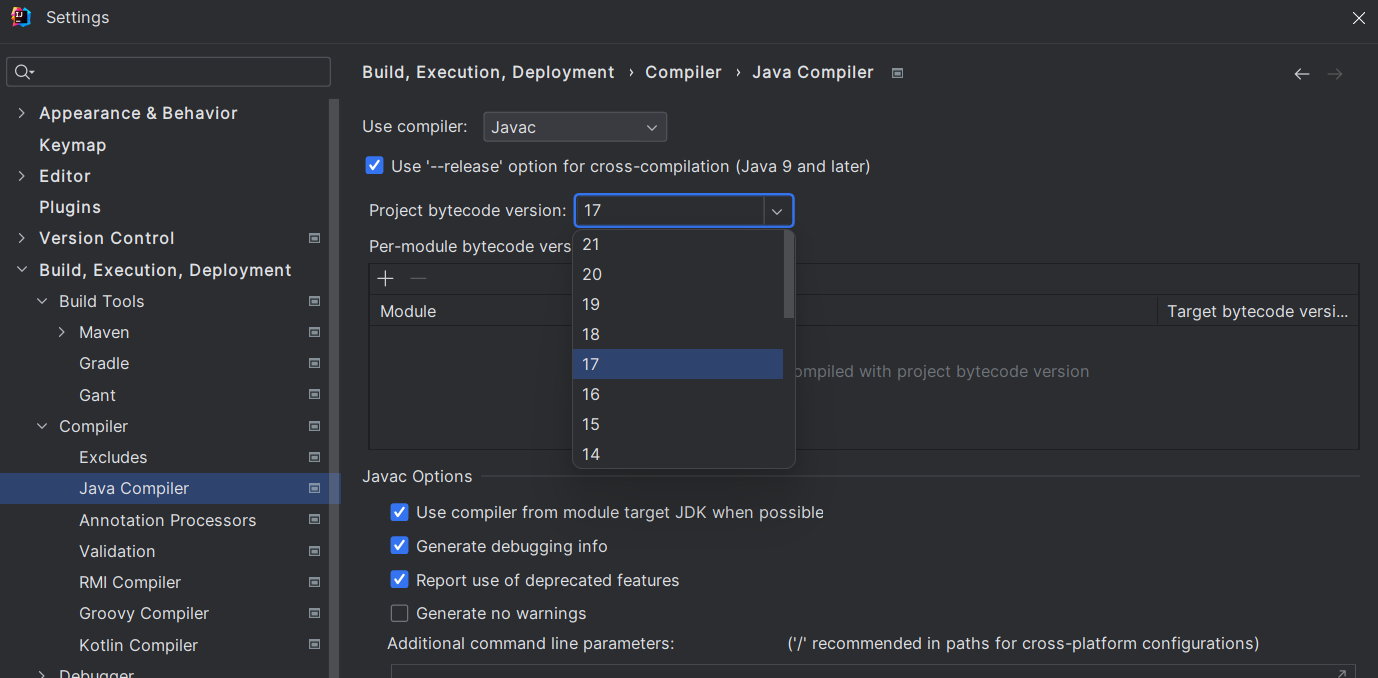Expand the Version Control section
Viewport: 1378px width, 678px height.
pyautogui.click(x=22, y=238)
